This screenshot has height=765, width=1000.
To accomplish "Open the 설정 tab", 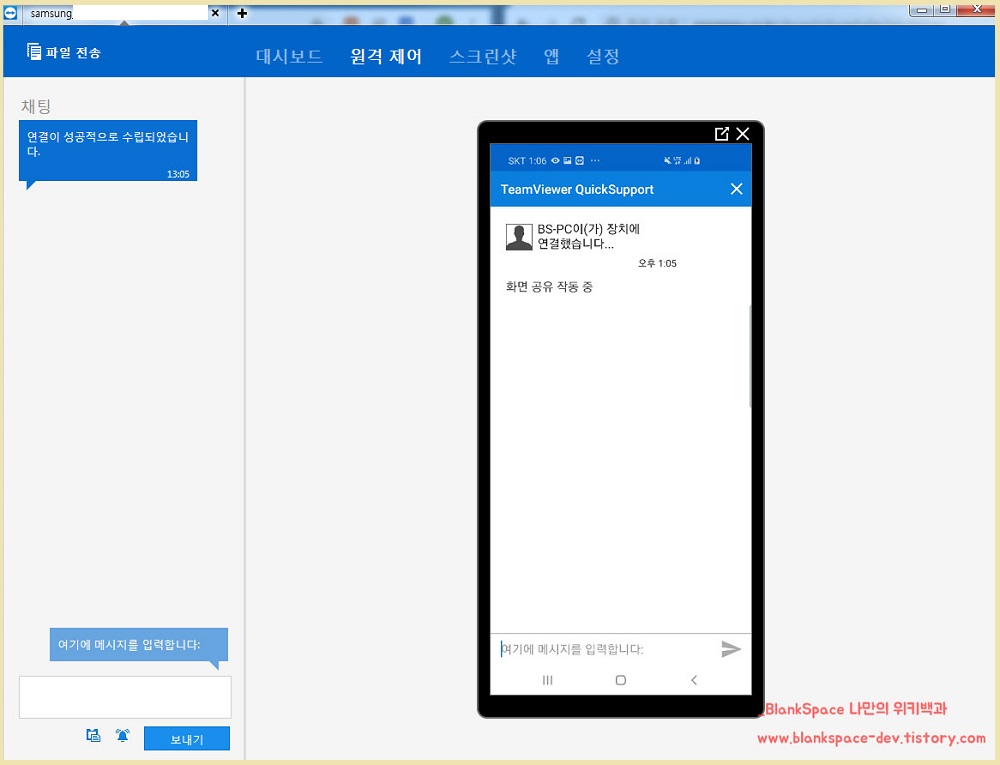I will 603,56.
